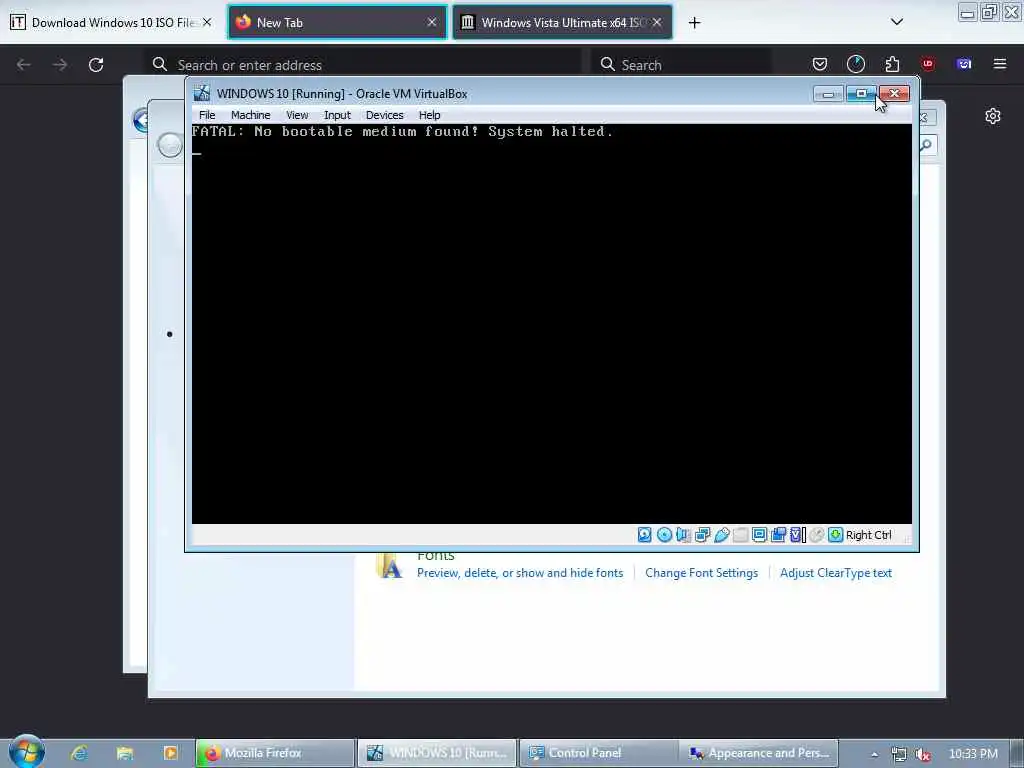Click the network adapters status icon
The image size is (1024, 768).
pyautogui.click(x=703, y=535)
